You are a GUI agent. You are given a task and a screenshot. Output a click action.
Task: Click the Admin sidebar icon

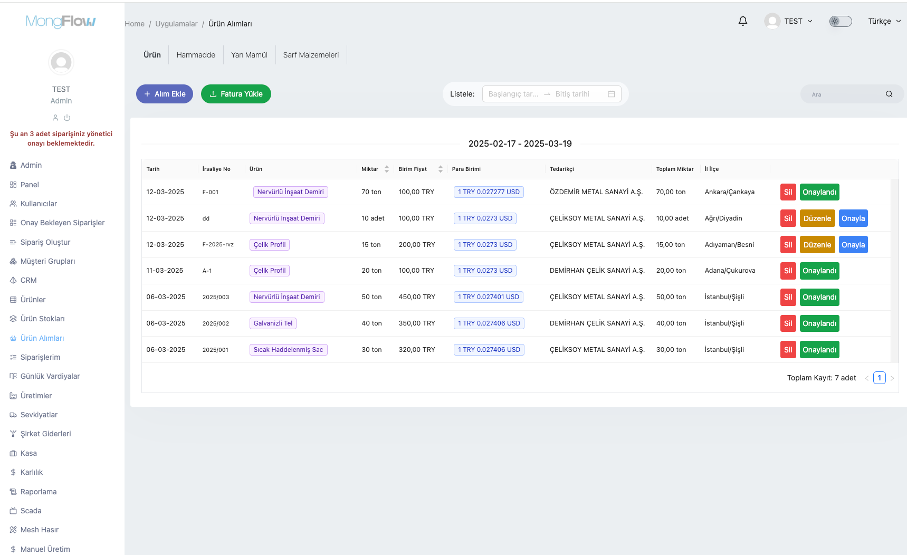pyautogui.click(x=13, y=165)
